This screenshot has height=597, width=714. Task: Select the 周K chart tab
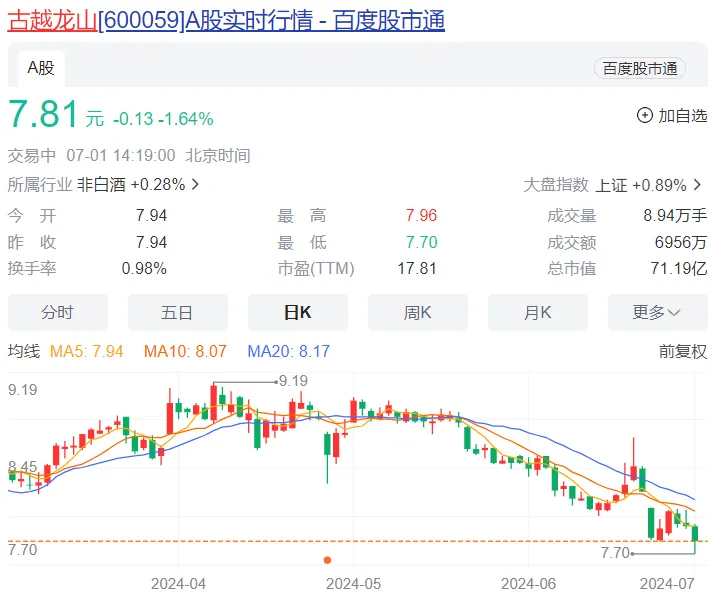point(418,312)
